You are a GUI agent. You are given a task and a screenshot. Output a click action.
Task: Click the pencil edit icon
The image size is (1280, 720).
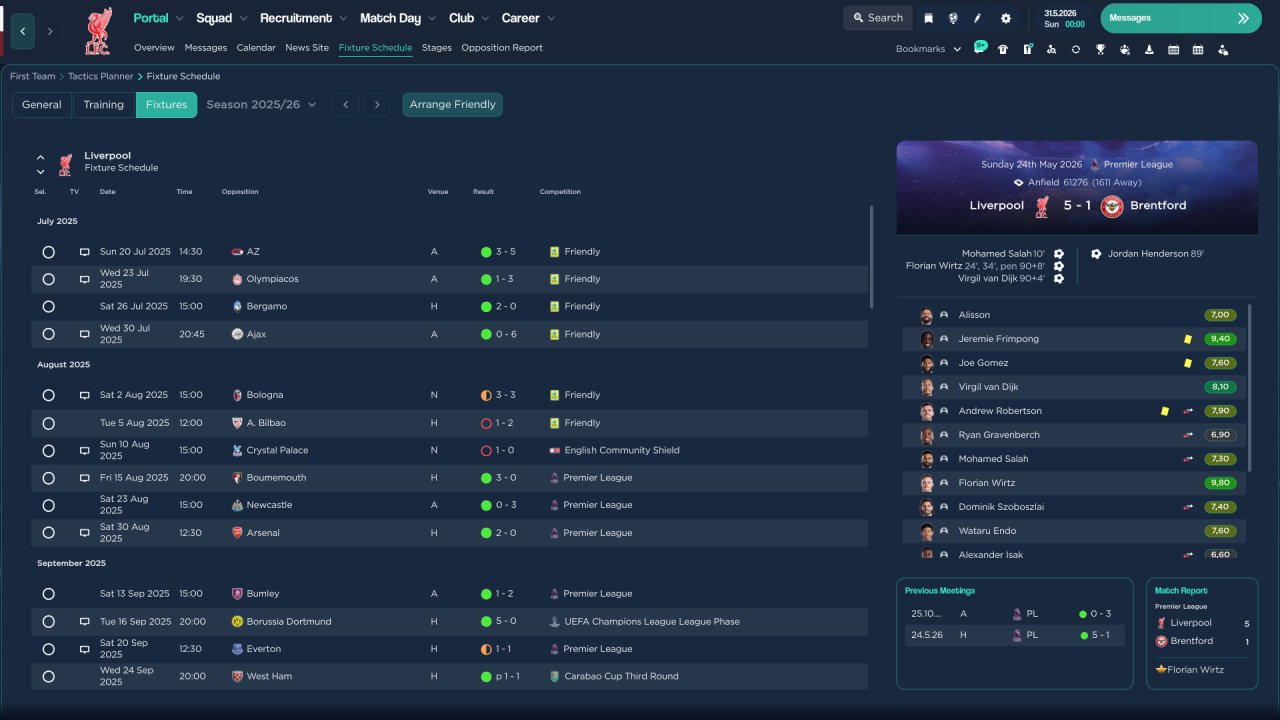click(x=978, y=18)
